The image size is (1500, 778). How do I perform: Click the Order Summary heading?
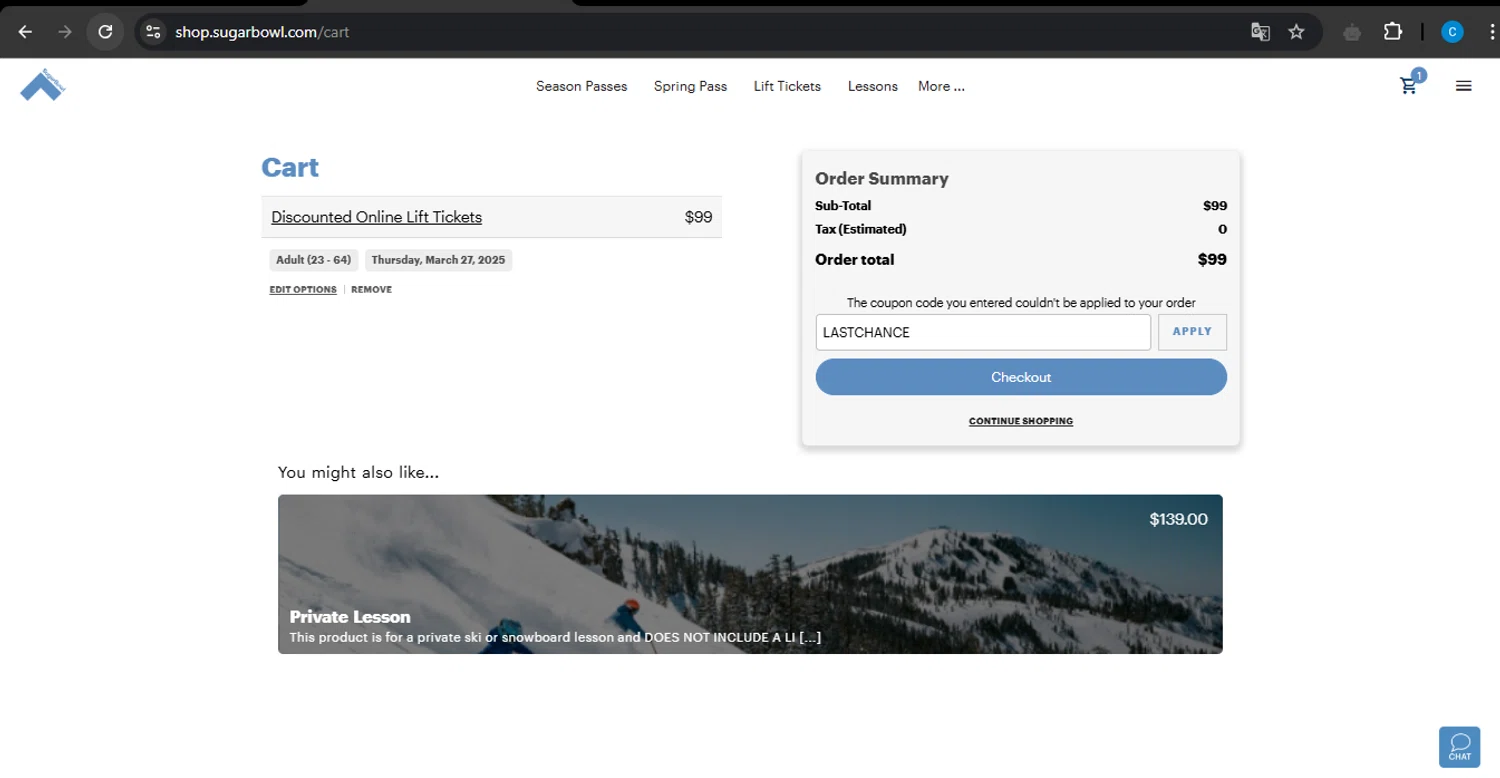(x=882, y=179)
